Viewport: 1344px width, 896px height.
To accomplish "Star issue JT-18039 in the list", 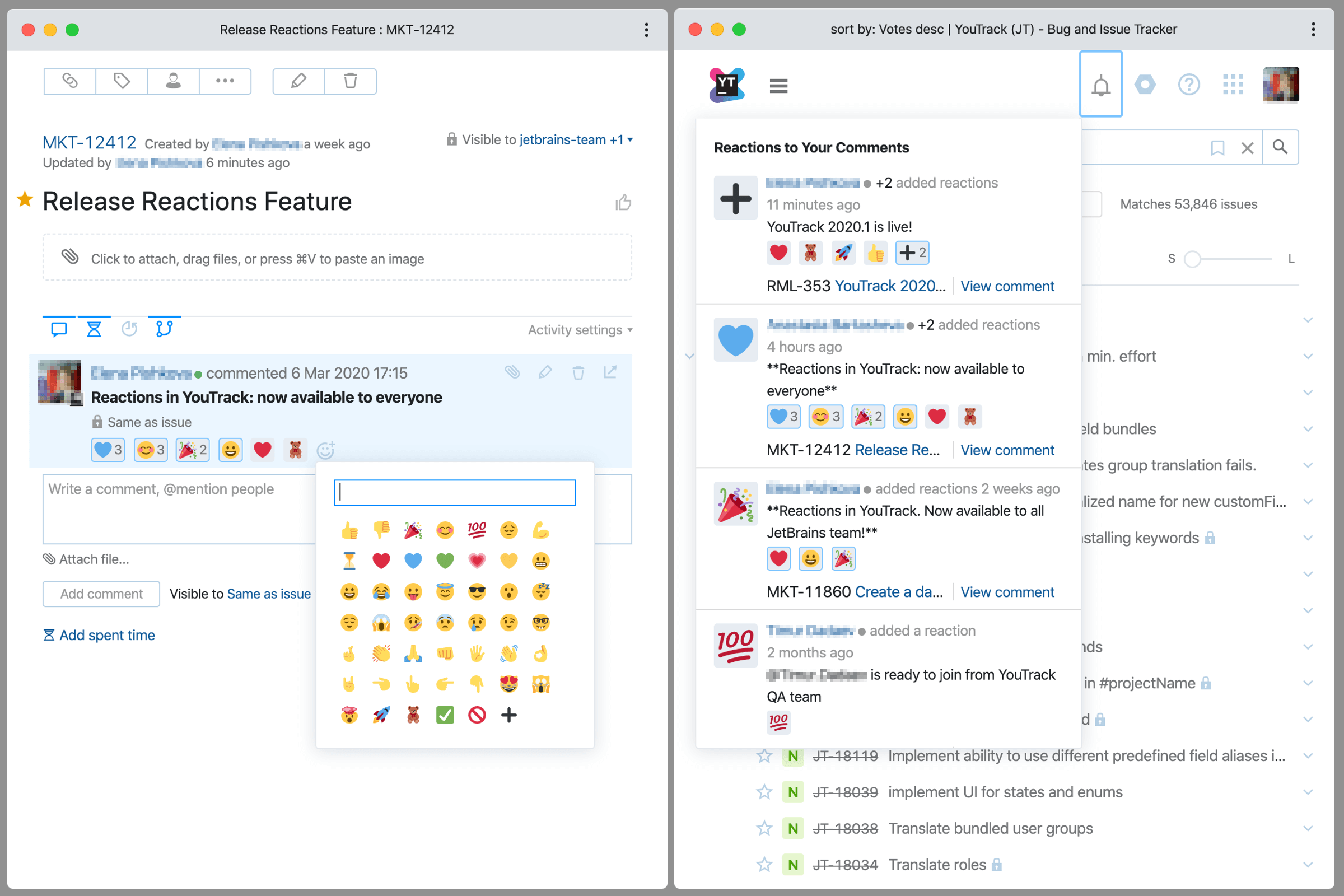I will click(x=764, y=792).
